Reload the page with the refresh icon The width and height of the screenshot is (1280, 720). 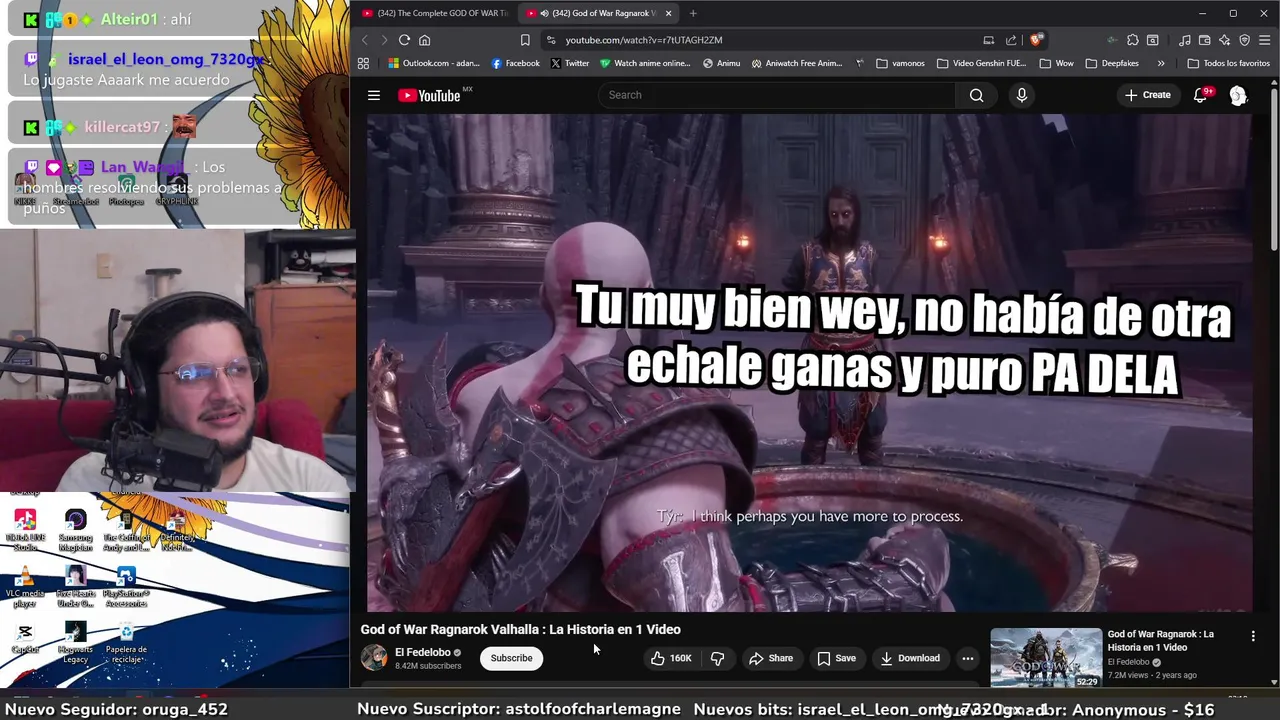coord(404,40)
